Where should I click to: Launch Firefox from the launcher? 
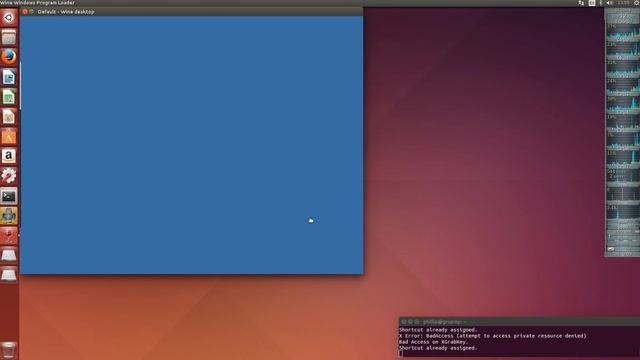click(x=9, y=57)
